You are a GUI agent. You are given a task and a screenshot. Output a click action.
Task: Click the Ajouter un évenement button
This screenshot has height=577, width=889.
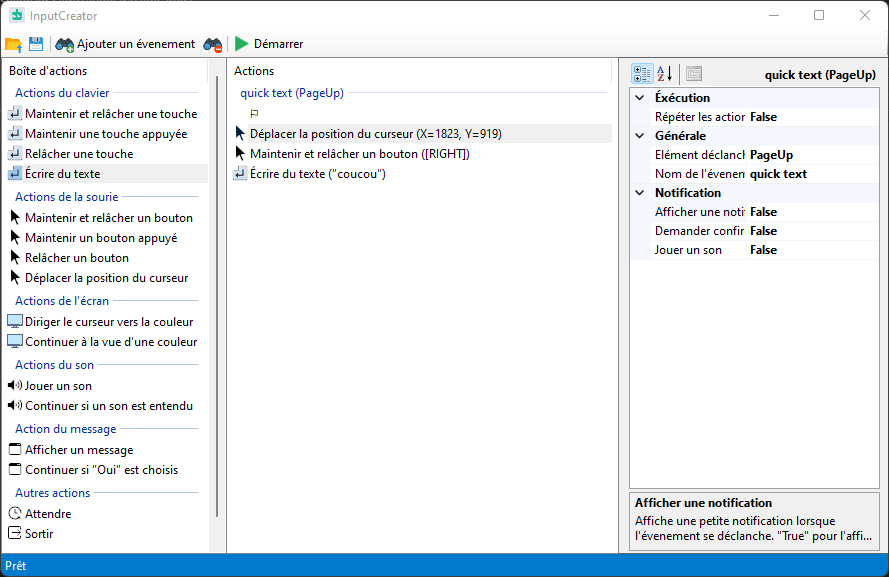[126, 44]
